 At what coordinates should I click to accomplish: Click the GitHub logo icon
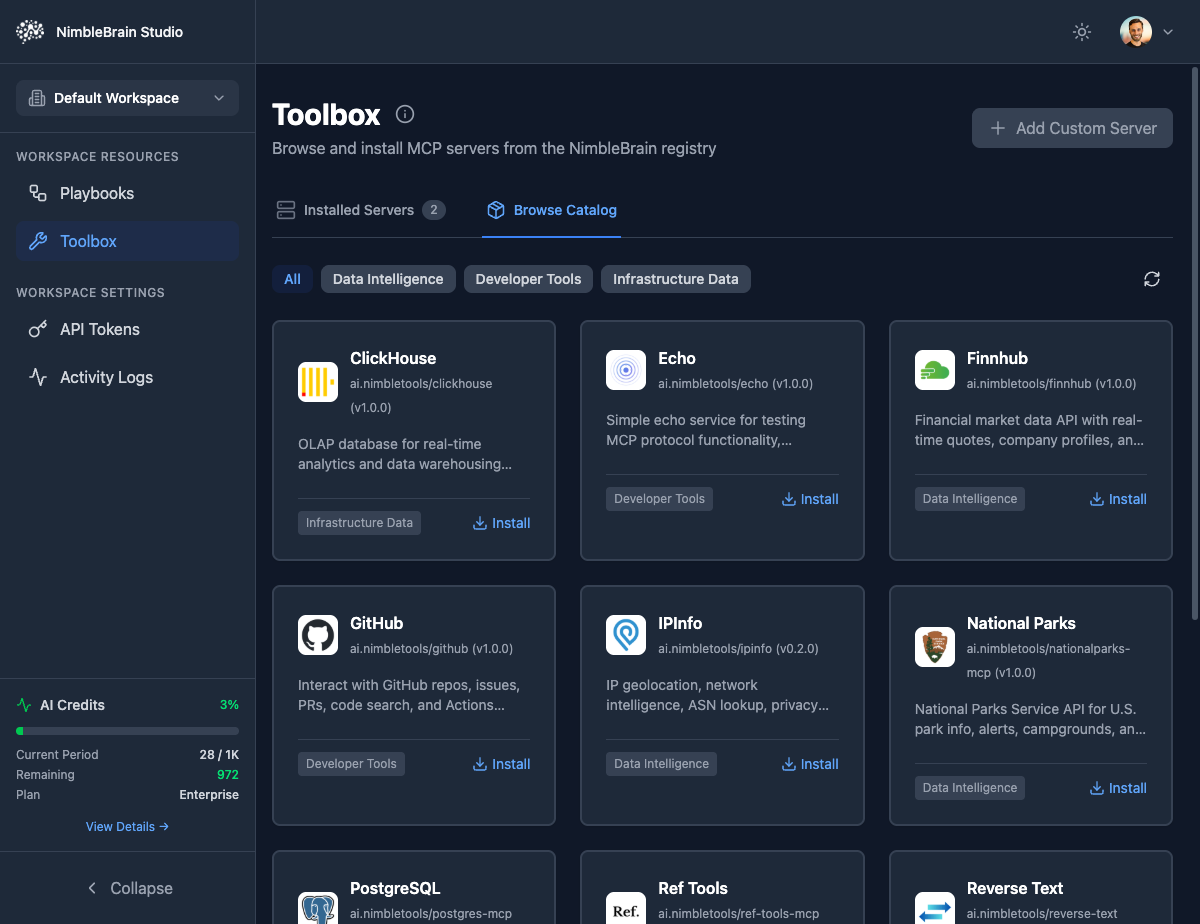(318, 635)
